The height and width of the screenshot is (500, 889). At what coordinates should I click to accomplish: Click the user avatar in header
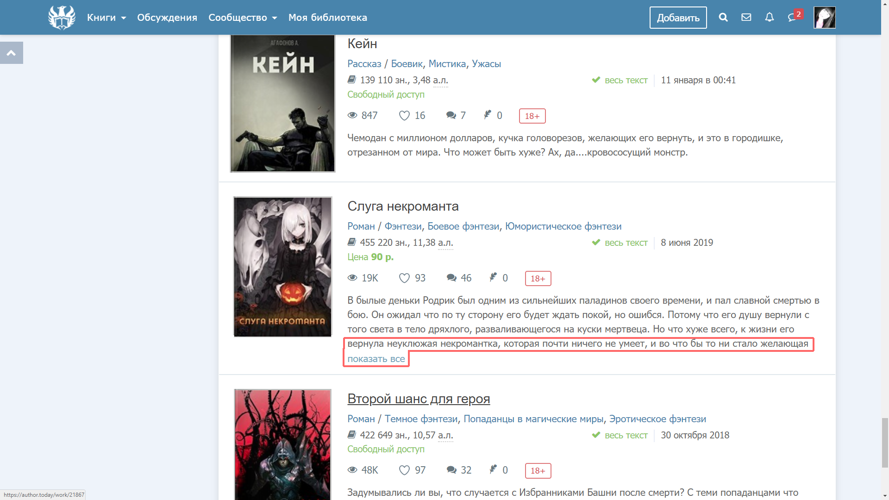tap(824, 18)
